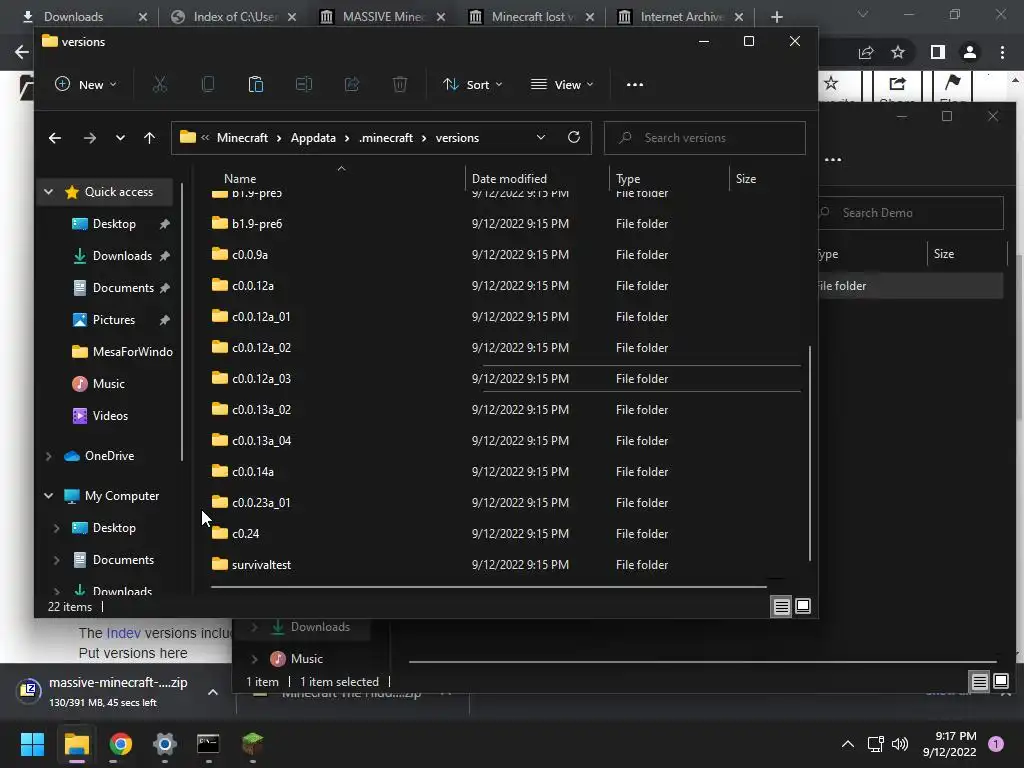Screen dimensions: 1024x768
Task: Refresh the versions folder listing
Action: tap(573, 137)
